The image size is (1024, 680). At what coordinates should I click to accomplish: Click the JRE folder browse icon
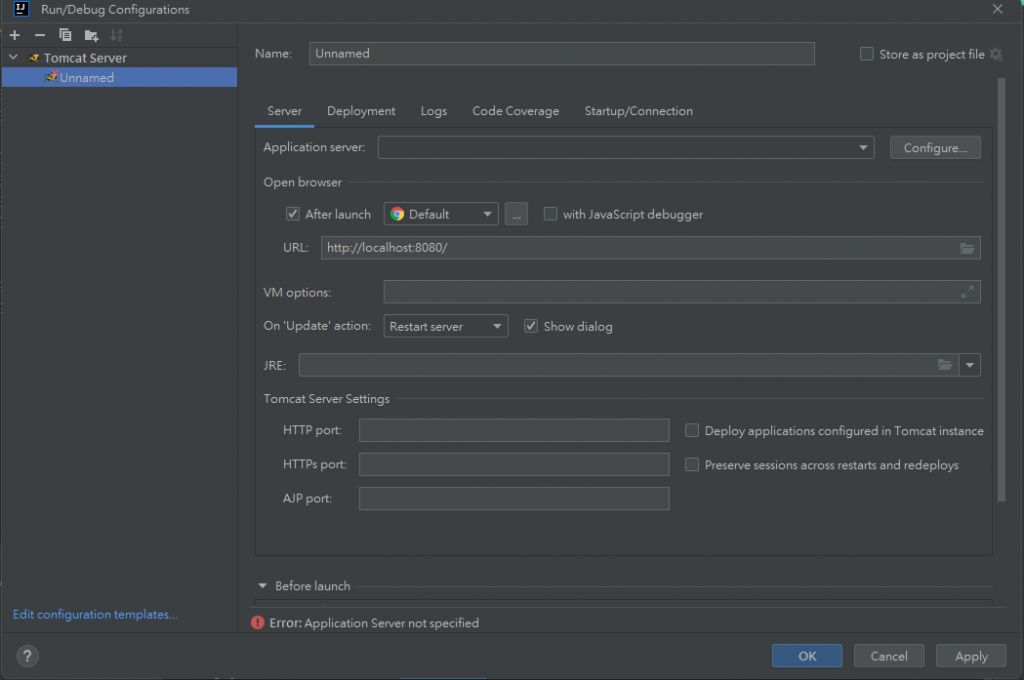coord(945,365)
